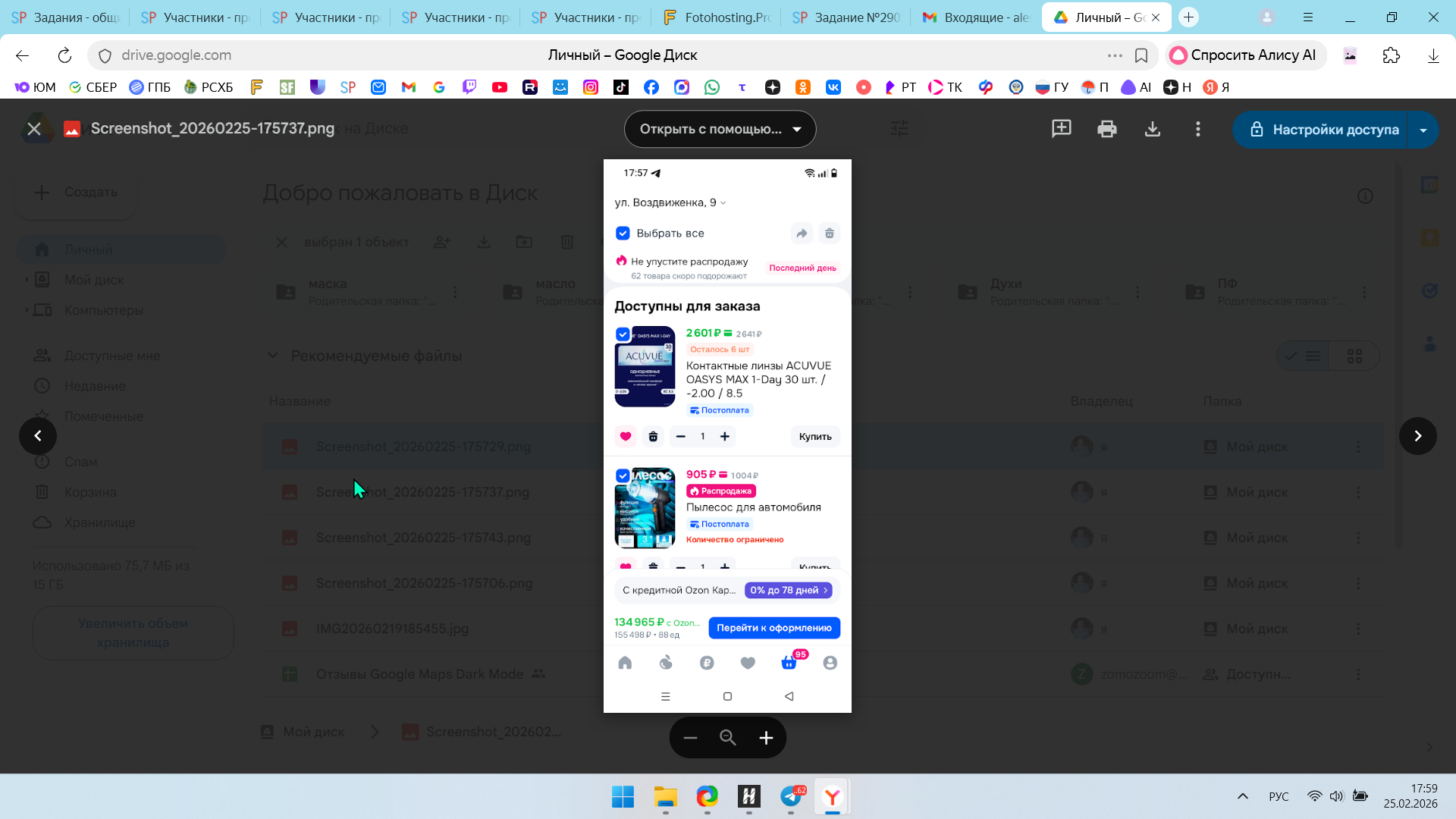Open browser extensions puzzle icon
Image resolution: width=1456 pixels, height=819 pixels.
tap(1391, 55)
